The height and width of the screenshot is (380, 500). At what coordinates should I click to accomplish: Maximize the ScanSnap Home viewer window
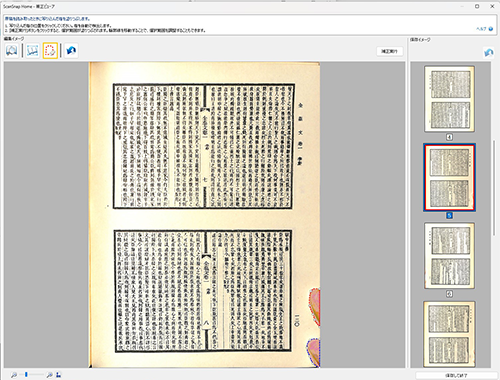point(477,6)
